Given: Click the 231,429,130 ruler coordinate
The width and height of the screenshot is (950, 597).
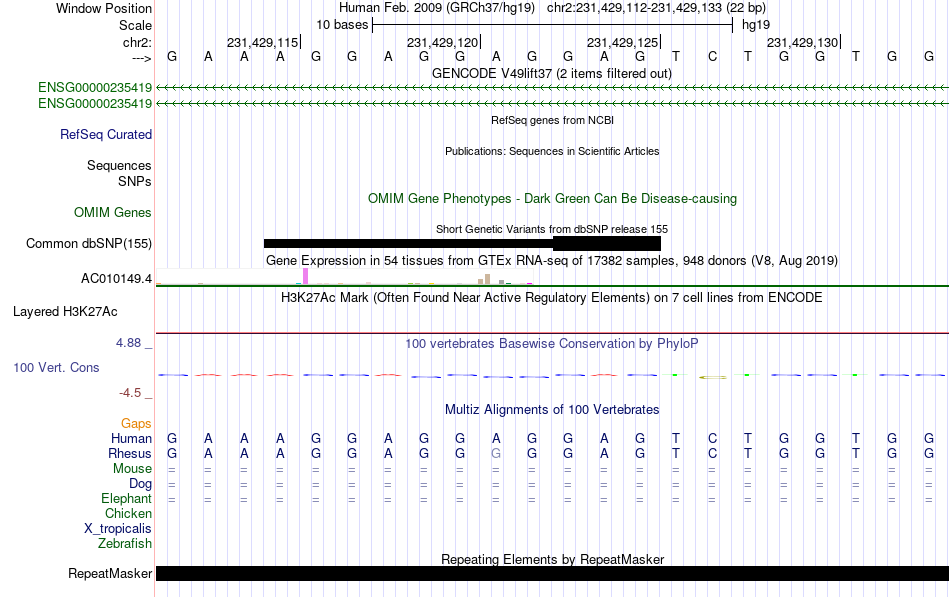Looking at the screenshot, I should pyautogui.click(x=802, y=42).
